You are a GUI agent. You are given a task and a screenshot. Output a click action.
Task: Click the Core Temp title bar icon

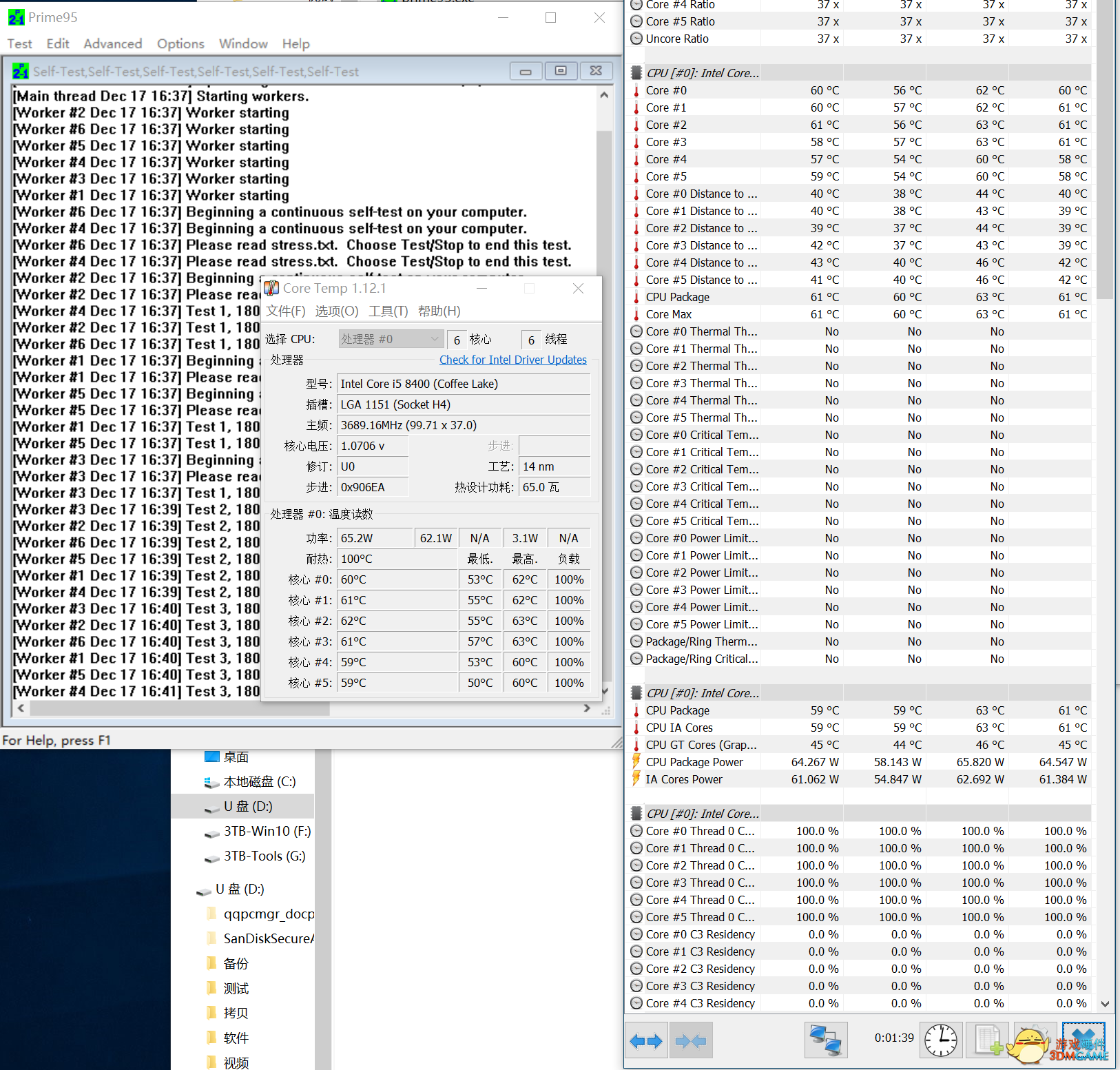pyautogui.click(x=272, y=288)
